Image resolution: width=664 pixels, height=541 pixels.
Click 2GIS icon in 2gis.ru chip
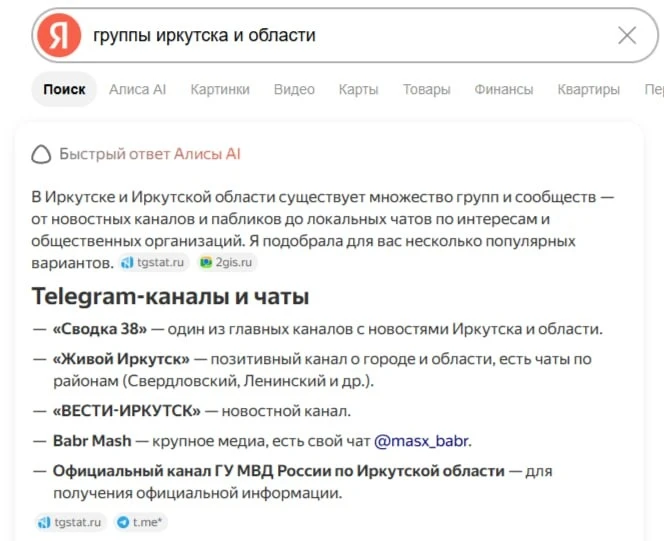pos(206,262)
